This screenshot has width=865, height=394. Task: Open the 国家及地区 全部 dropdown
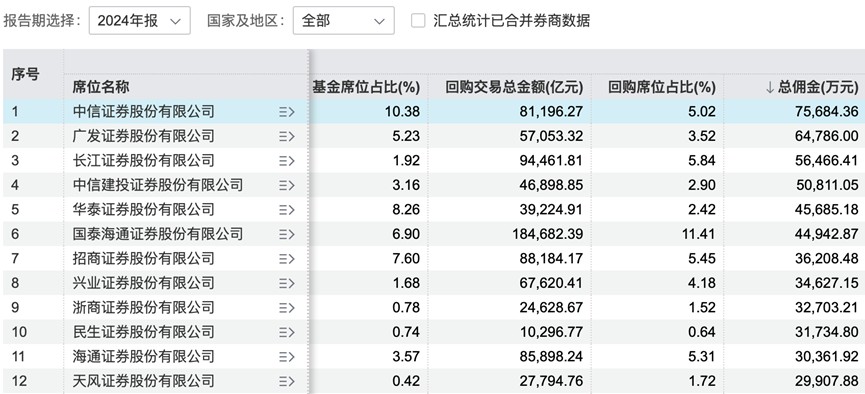click(344, 21)
